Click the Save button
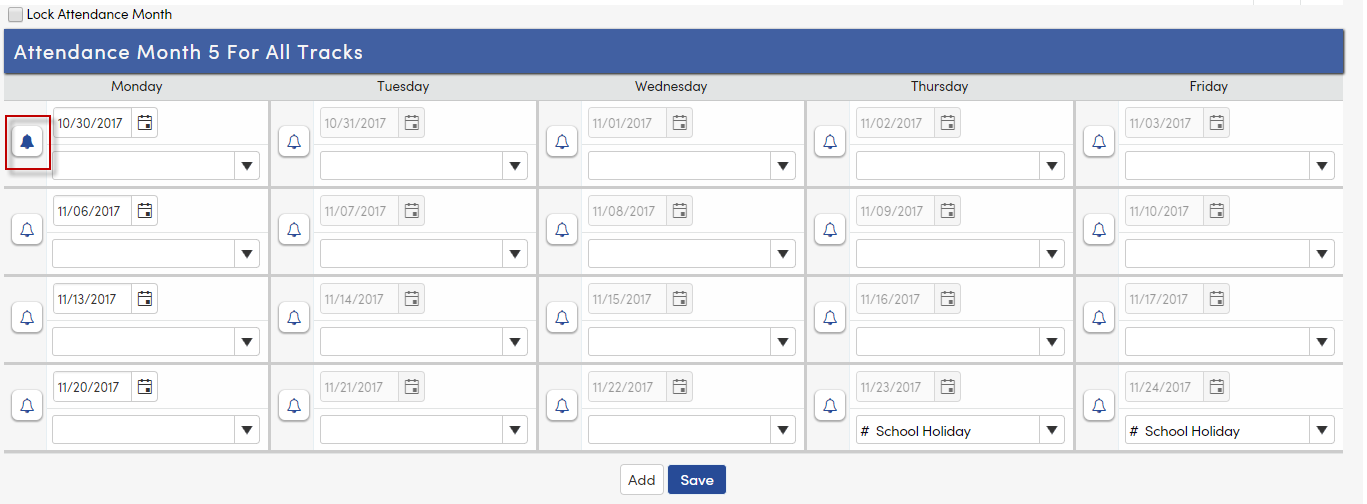Image resolution: width=1367 pixels, height=504 pixels. 697,480
